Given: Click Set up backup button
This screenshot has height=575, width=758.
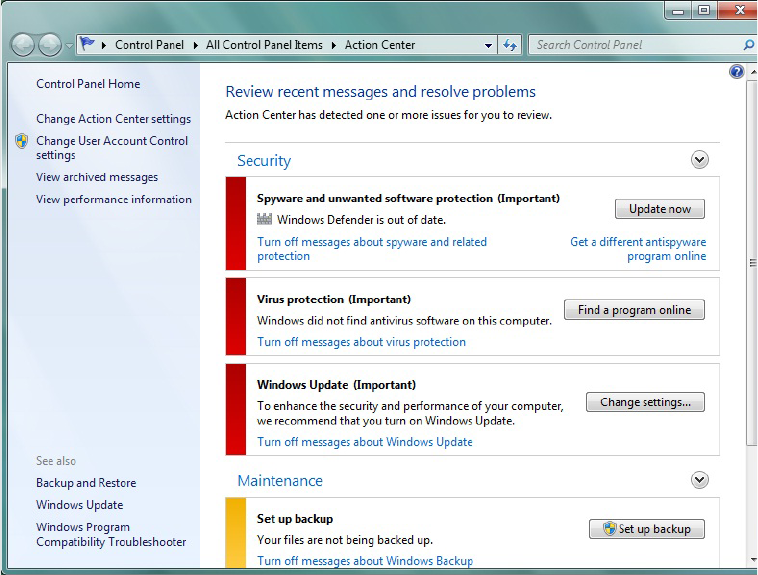Looking at the screenshot, I should coord(647,529).
